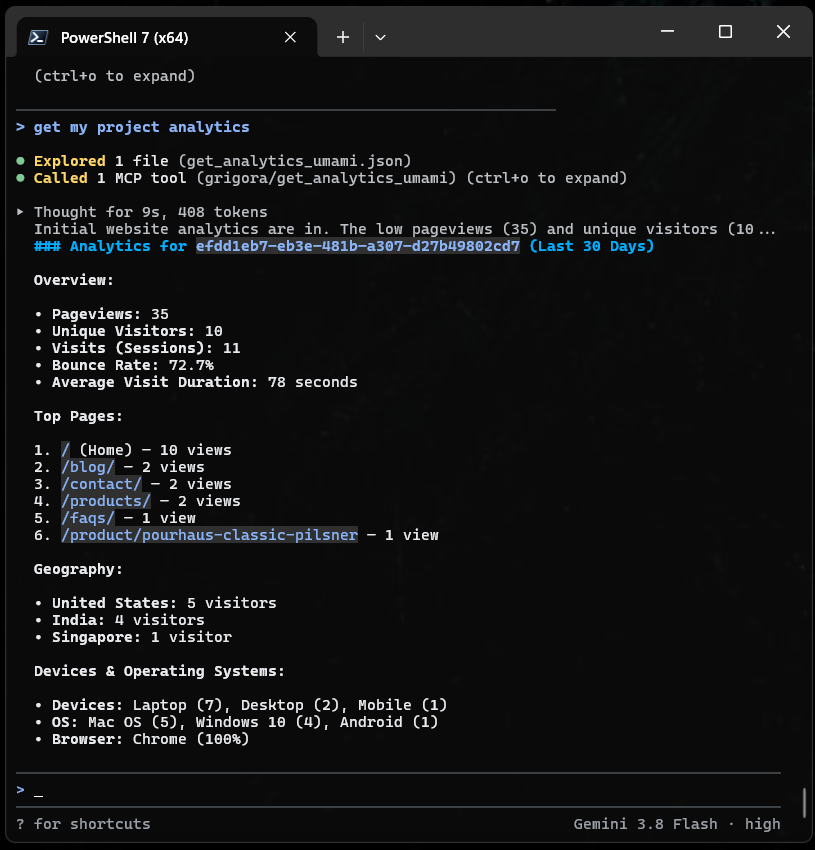Viewport: 815px width, 850px height.
Task: Open the new-tab profile dropdown
Action: coord(380,37)
